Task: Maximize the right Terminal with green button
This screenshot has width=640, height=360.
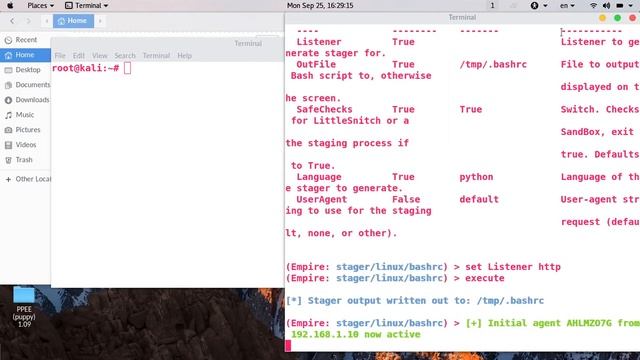Action: [618, 18]
